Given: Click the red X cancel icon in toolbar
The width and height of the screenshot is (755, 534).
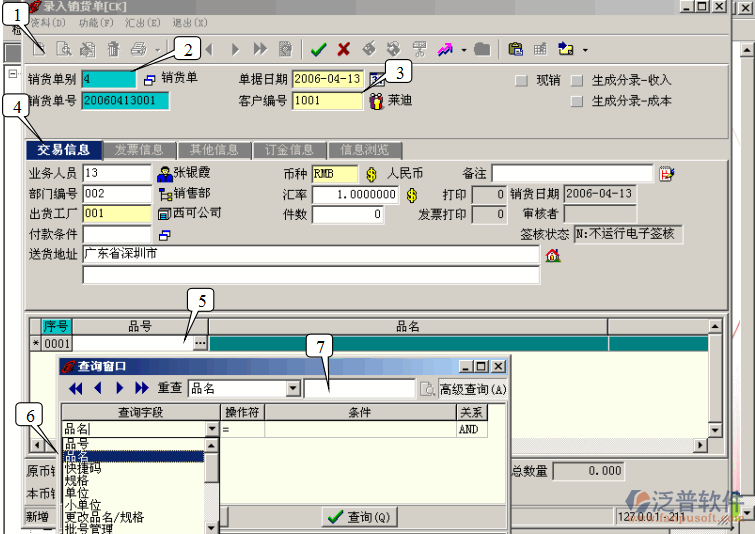Looking at the screenshot, I should pos(344,49).
